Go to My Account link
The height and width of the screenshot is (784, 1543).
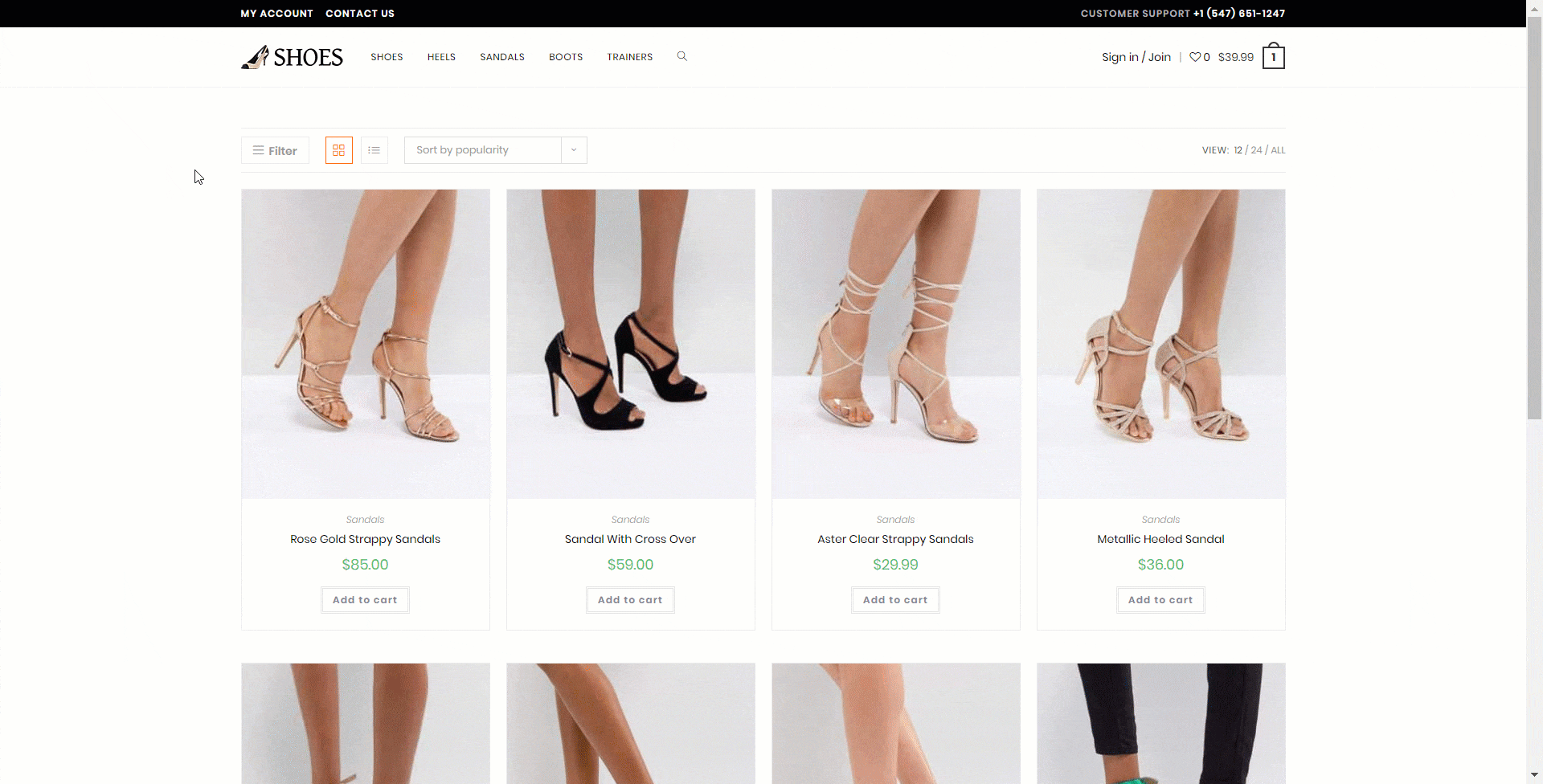pyautogui.click(x=276, y=14)
